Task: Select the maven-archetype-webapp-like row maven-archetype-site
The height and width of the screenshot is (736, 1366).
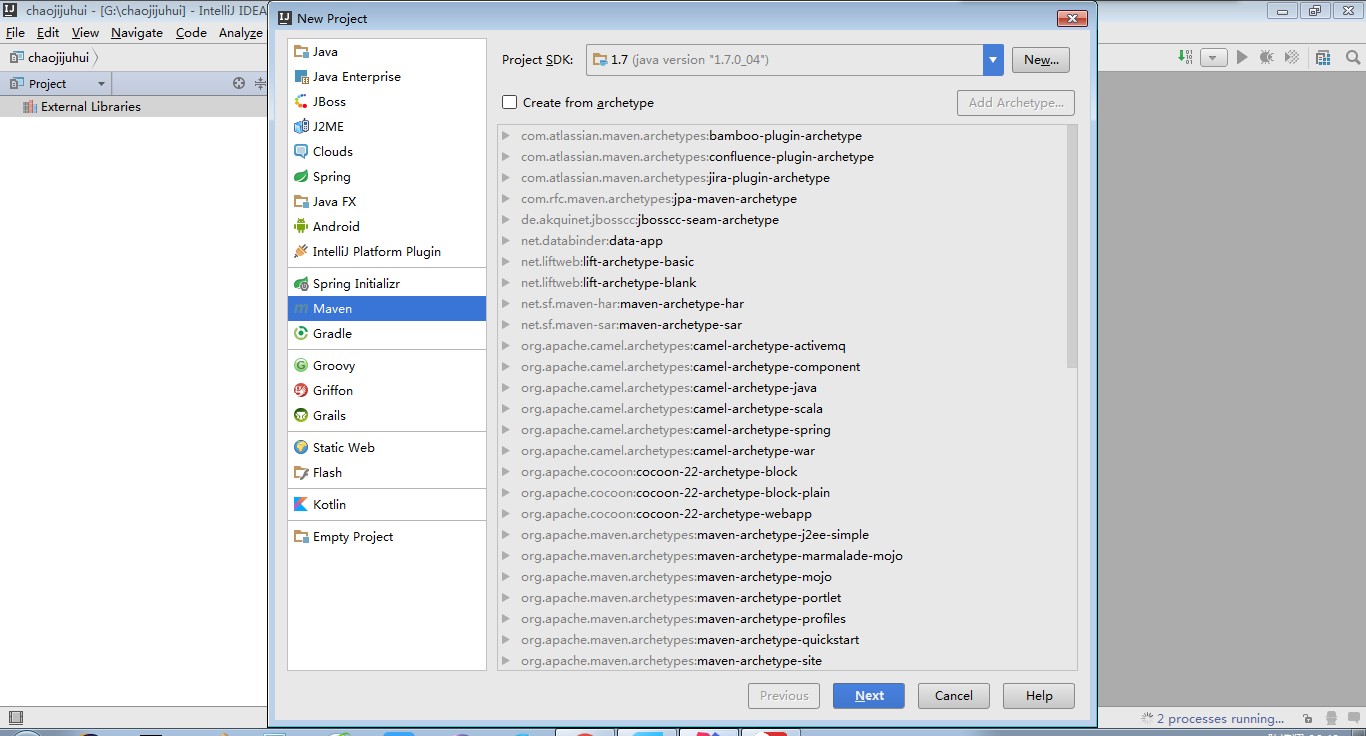Action: click(x=782, y=661)
